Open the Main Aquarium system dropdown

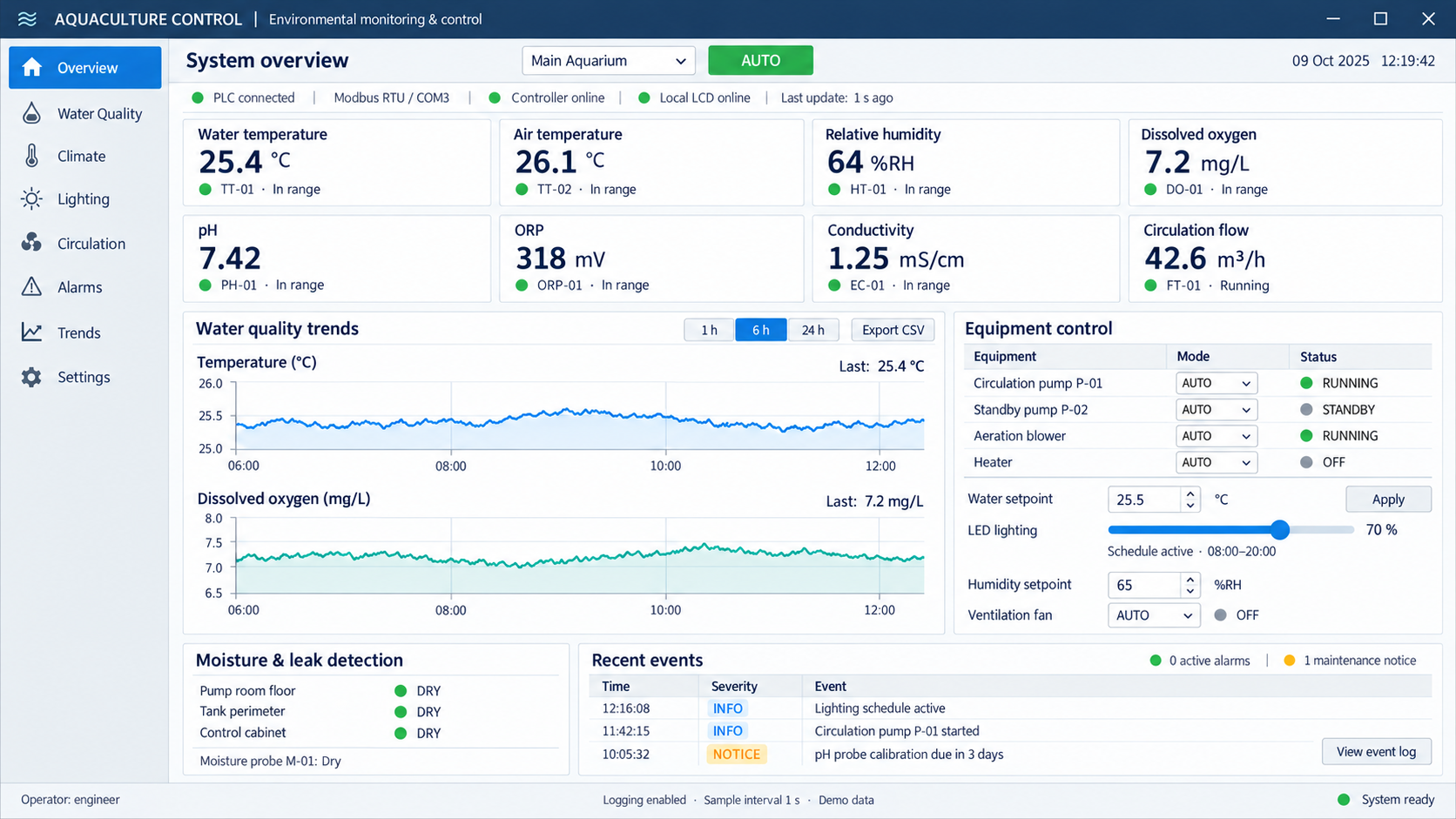(608, 60)
